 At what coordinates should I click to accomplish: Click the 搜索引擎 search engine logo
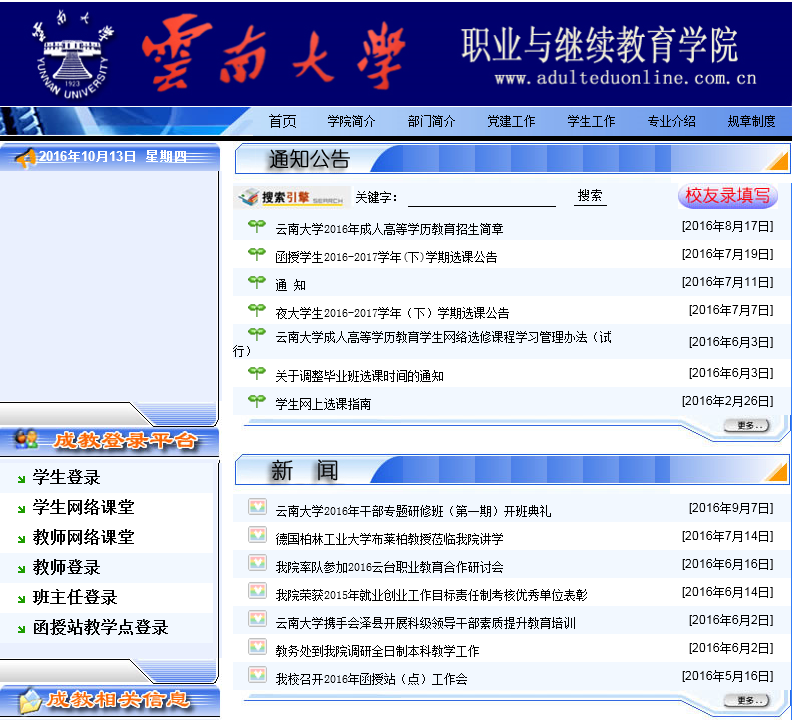point(291,197)
